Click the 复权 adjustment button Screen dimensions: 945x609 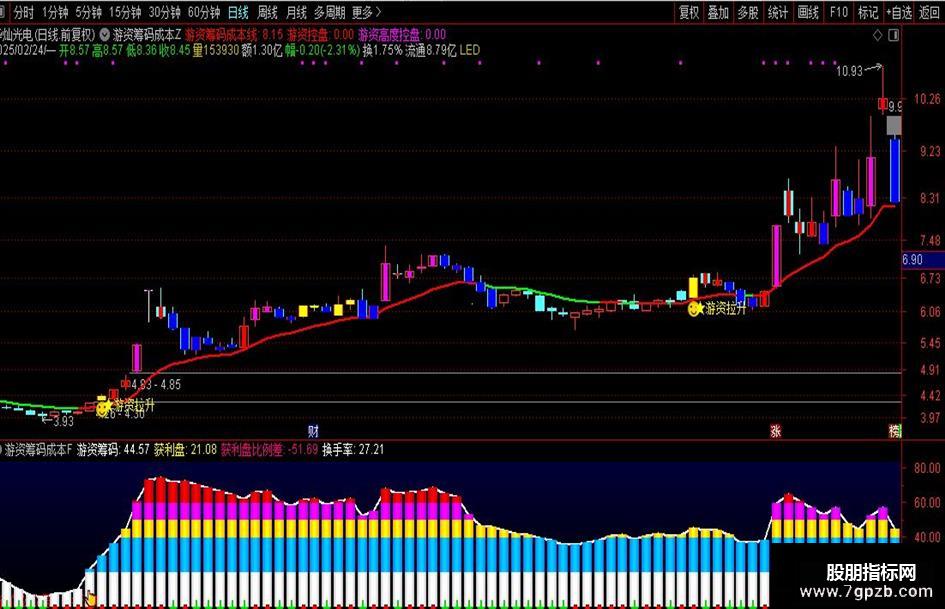point(689,12)
